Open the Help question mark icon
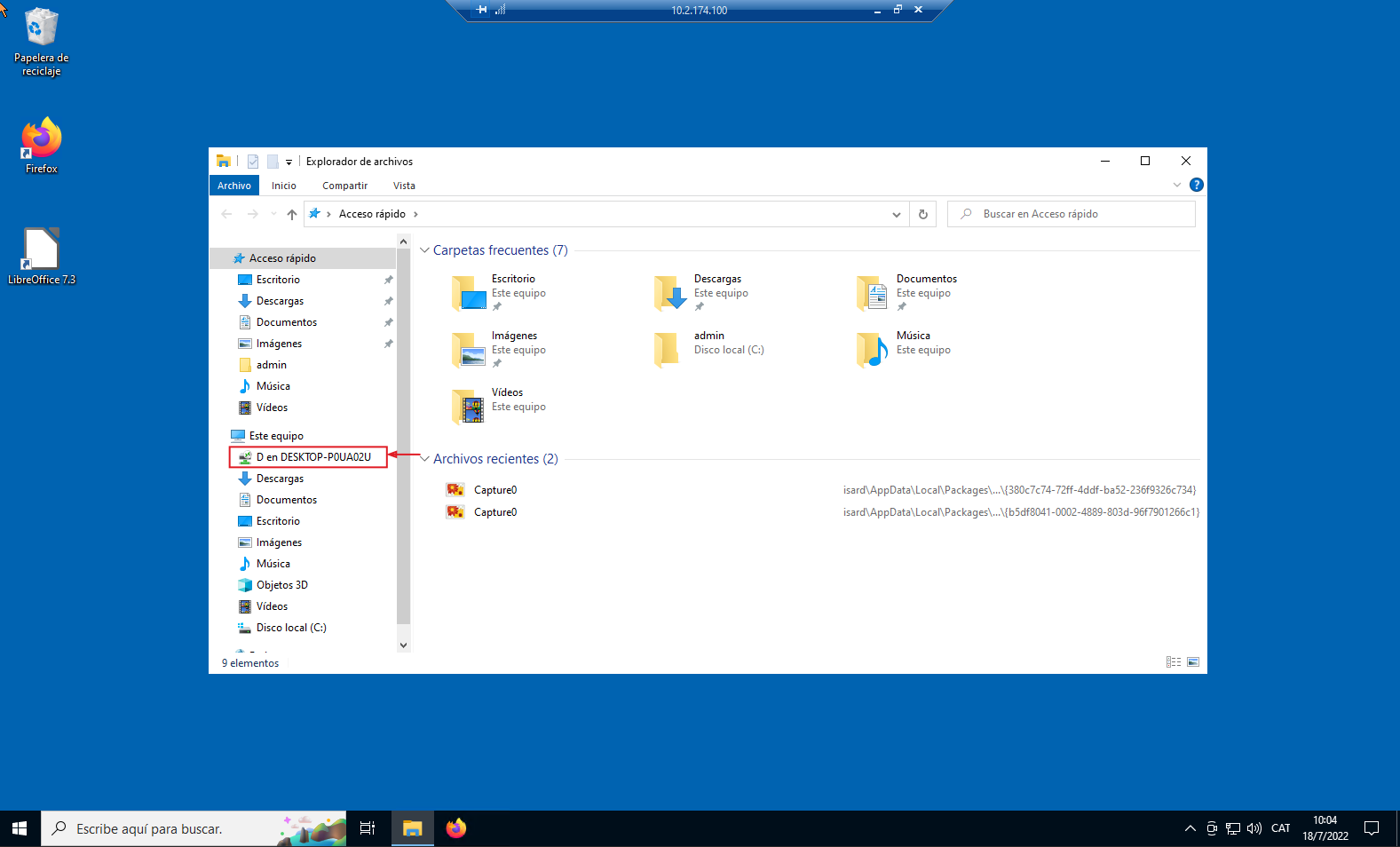The height and width of the screenshot is (847, 1400). click(1196, 185)
